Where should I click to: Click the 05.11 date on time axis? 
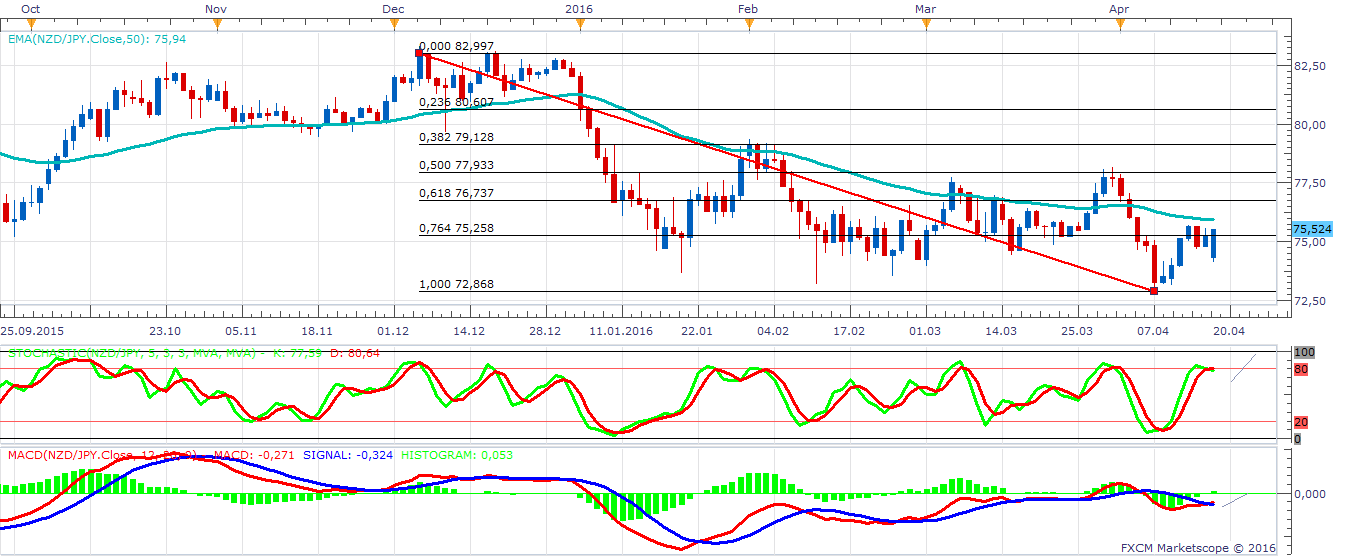240,330
